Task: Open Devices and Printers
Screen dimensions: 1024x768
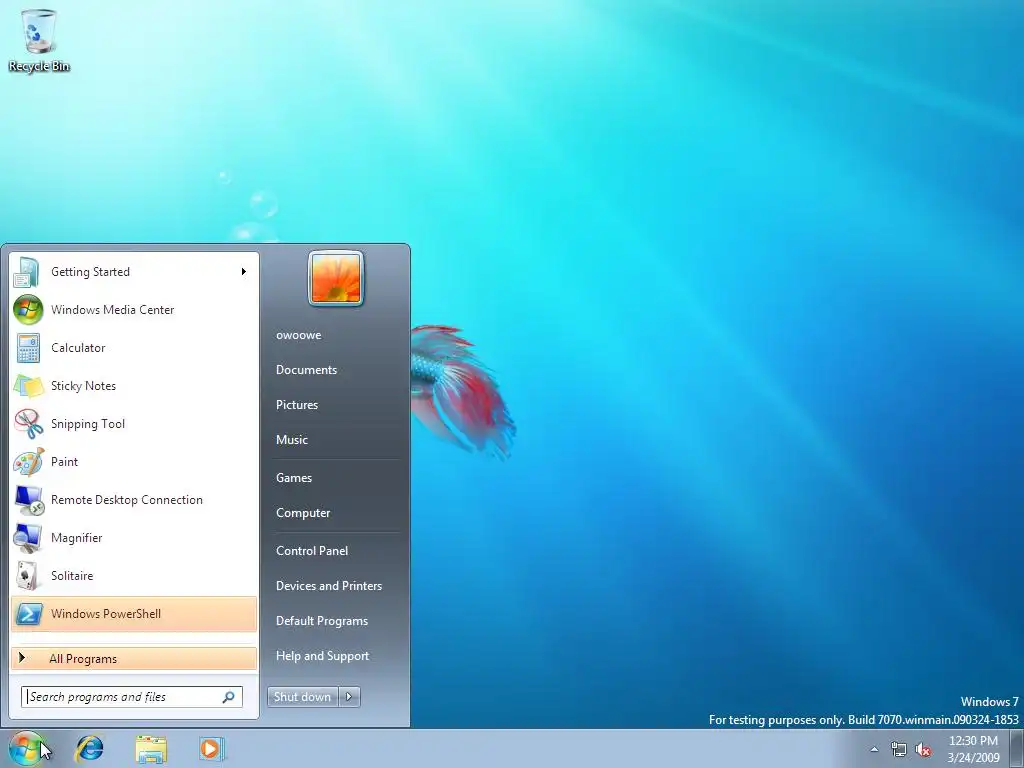Action: 329,586
